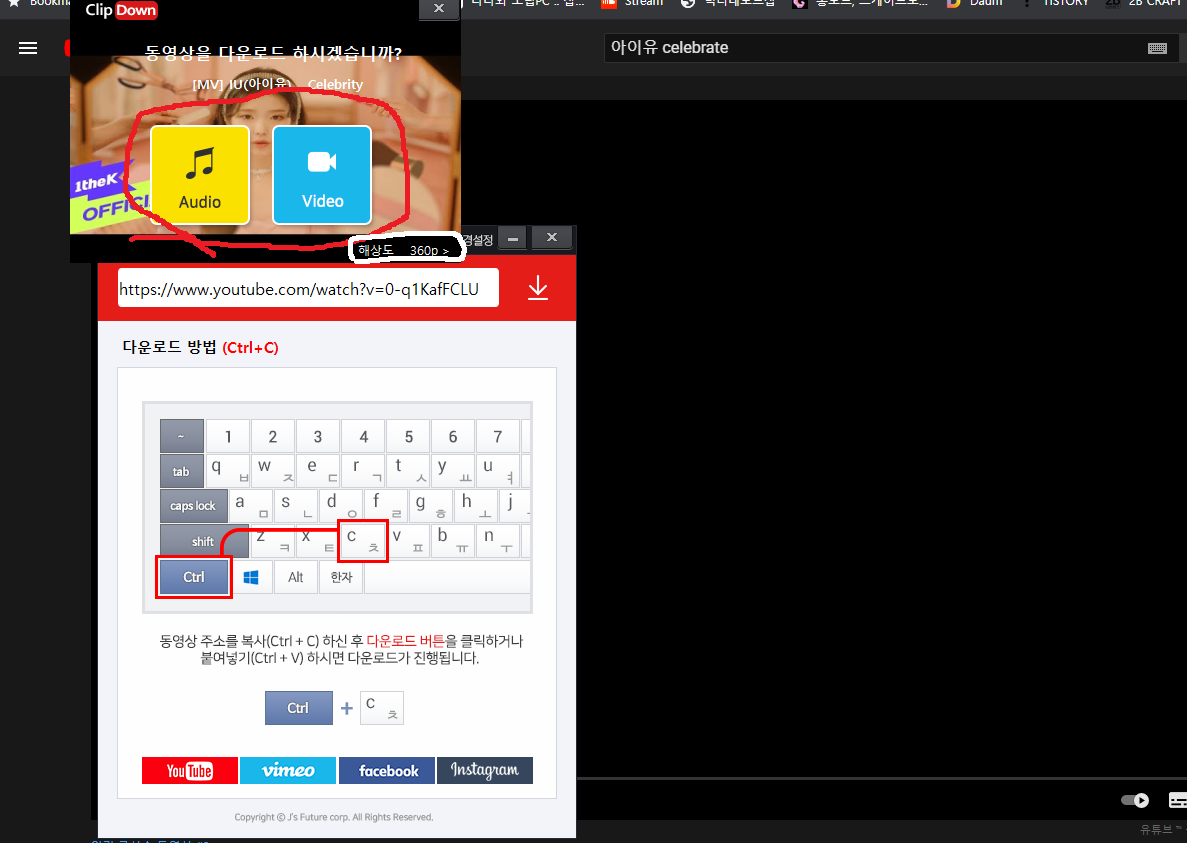Open the 환경설정 settings in Clip Down
Viewport: 1187px width, 843px height.
pyautogui.click(x=478, y=240)
